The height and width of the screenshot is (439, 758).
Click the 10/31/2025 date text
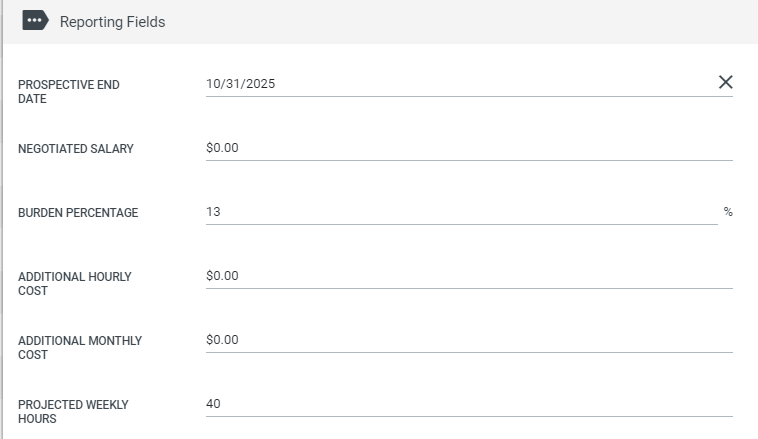tap(241, 84)
